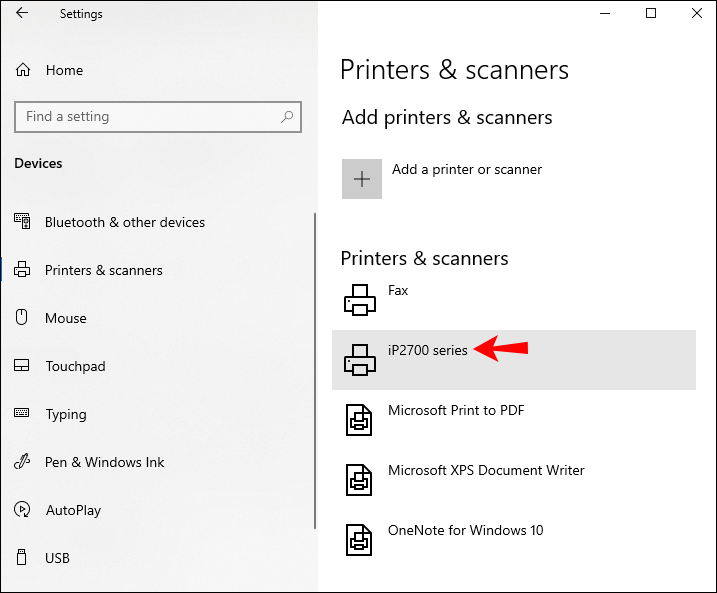Click the back arrow in Settings
Image resolution: width=717 pixels, height=593 pixels.
(x=22, y=14)
